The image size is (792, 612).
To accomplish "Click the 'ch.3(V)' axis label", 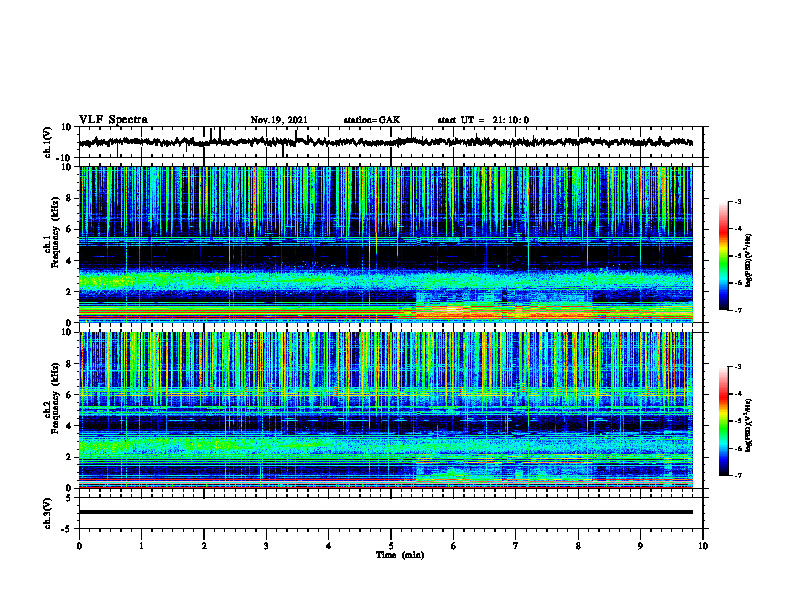I will pos(48,513).
